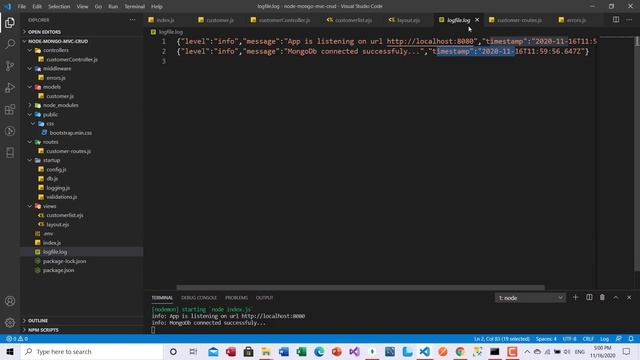The image size is (640, 360).
Task: Open the Help menu
Action: click(157, 6)
